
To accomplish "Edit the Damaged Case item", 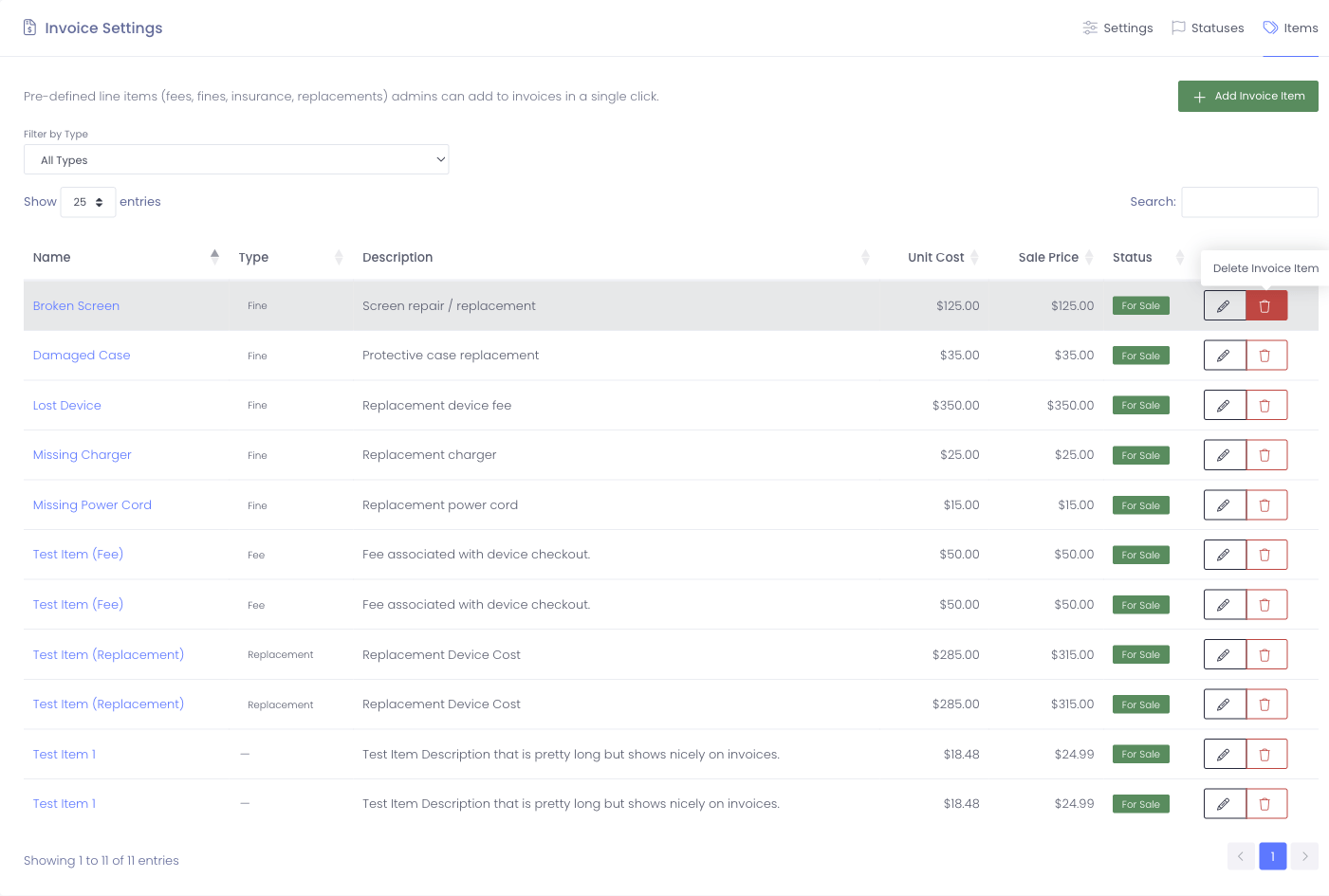I will pyautogui.click(x=1225, y=356).
